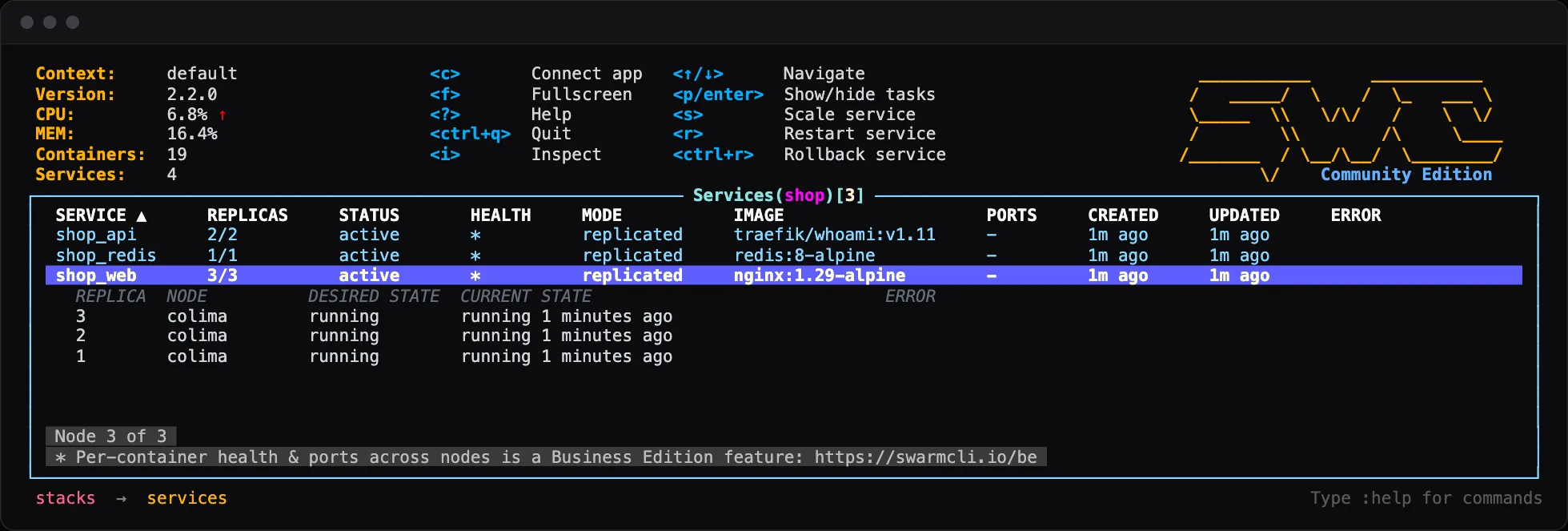Click the Services(shop)[3] panel title

(779, 195)
